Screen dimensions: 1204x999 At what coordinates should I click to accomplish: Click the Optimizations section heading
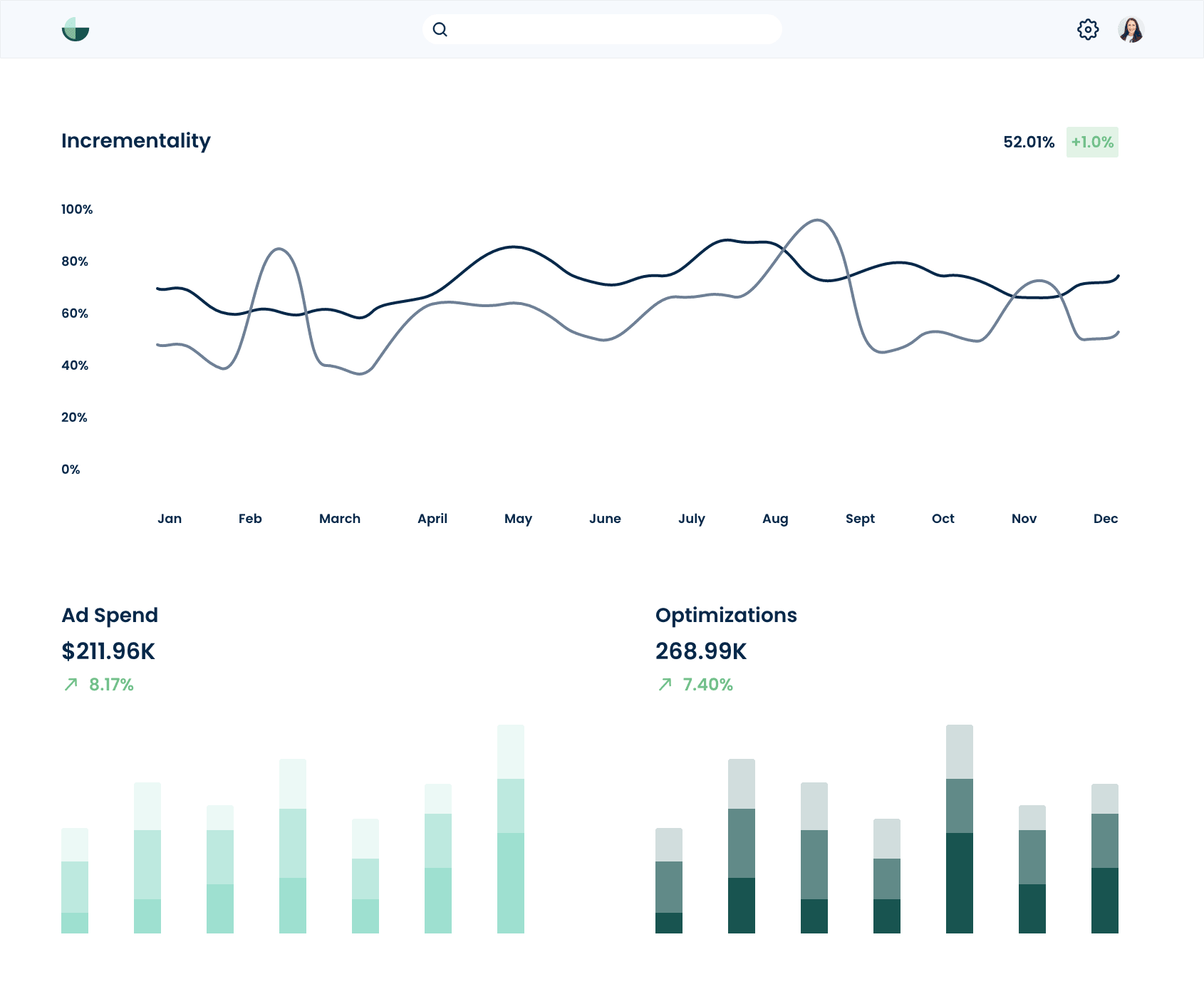pyautogui.click(x=726, y=615)
